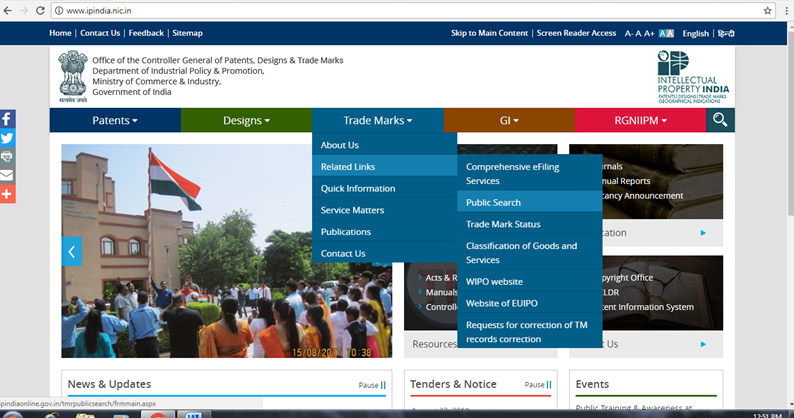
Task: Go to Home link in top bar
Action: point(60,33)
